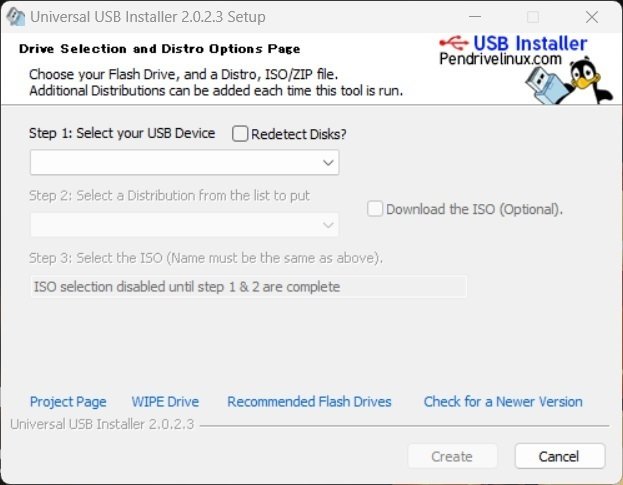
Task: Click the Create button
Action: [452, 456]
